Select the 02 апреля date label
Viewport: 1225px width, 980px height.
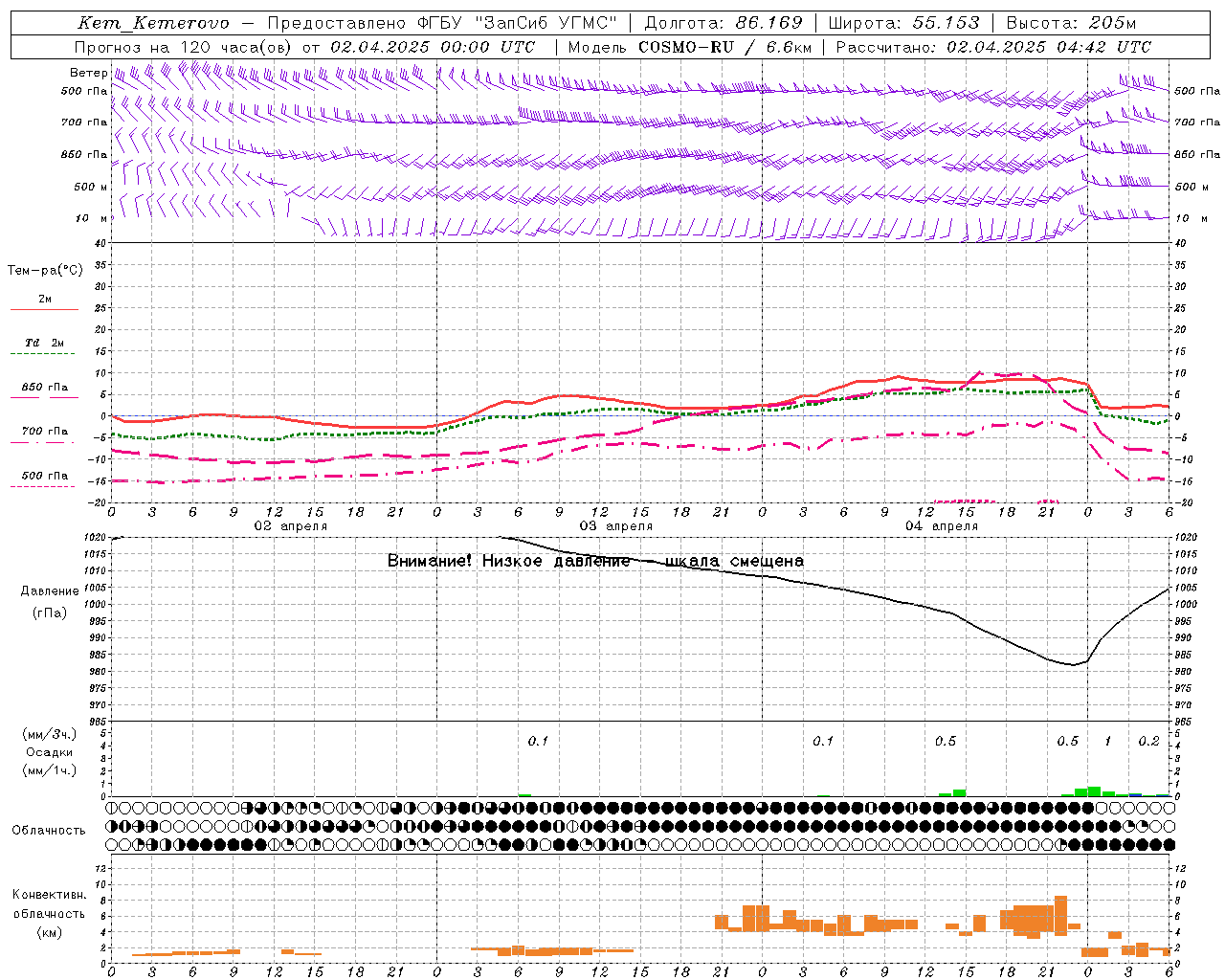point(290,526)
